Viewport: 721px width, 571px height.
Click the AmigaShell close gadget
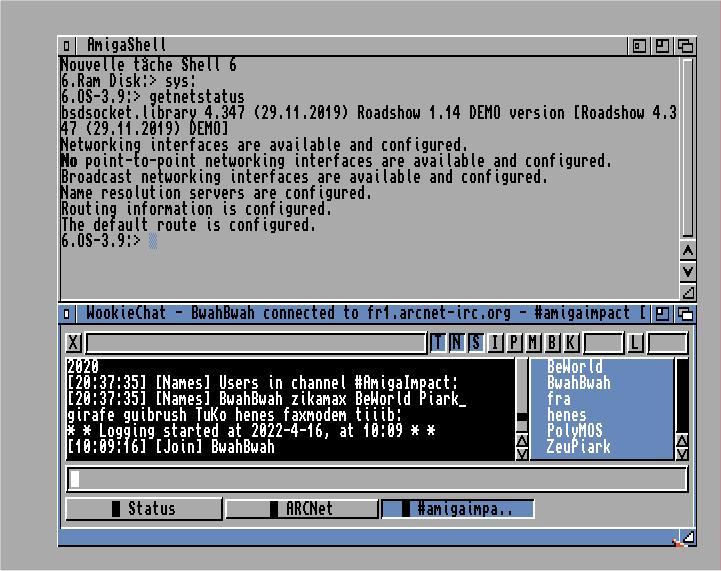click(67, 46)
